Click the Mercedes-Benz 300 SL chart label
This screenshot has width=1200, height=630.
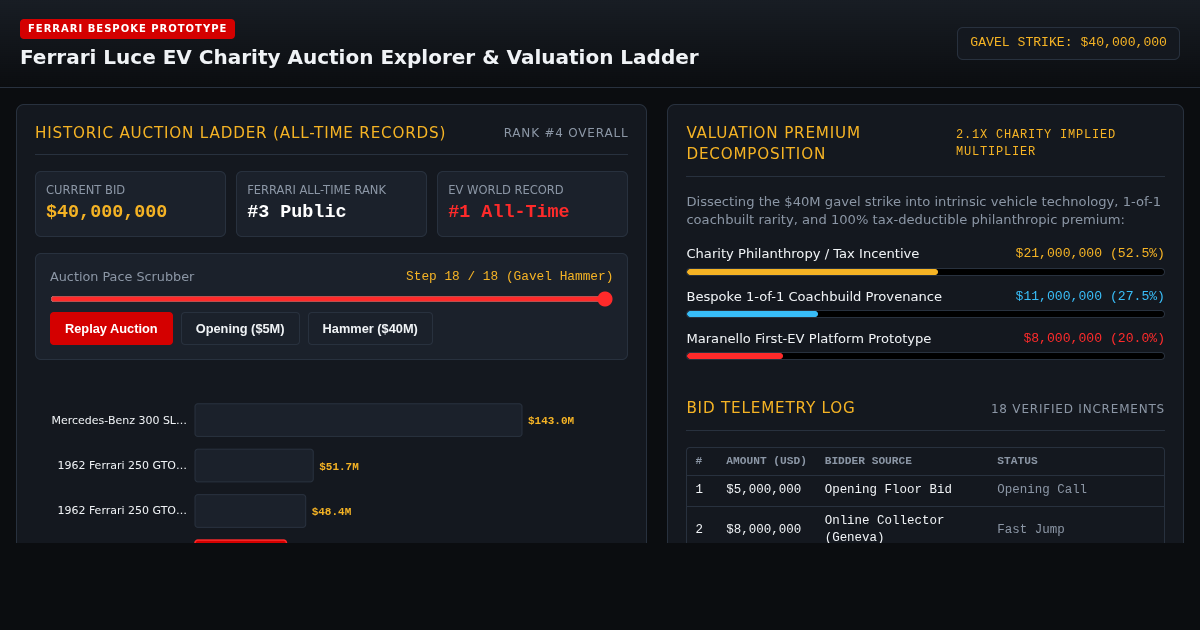(x=119, y=421)
